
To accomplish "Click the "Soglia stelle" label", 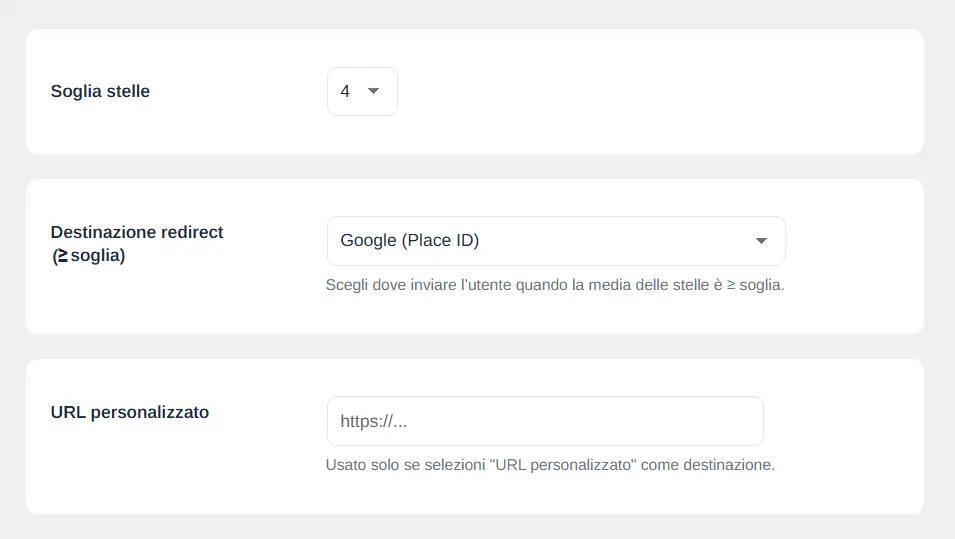I will coord(100,91).
